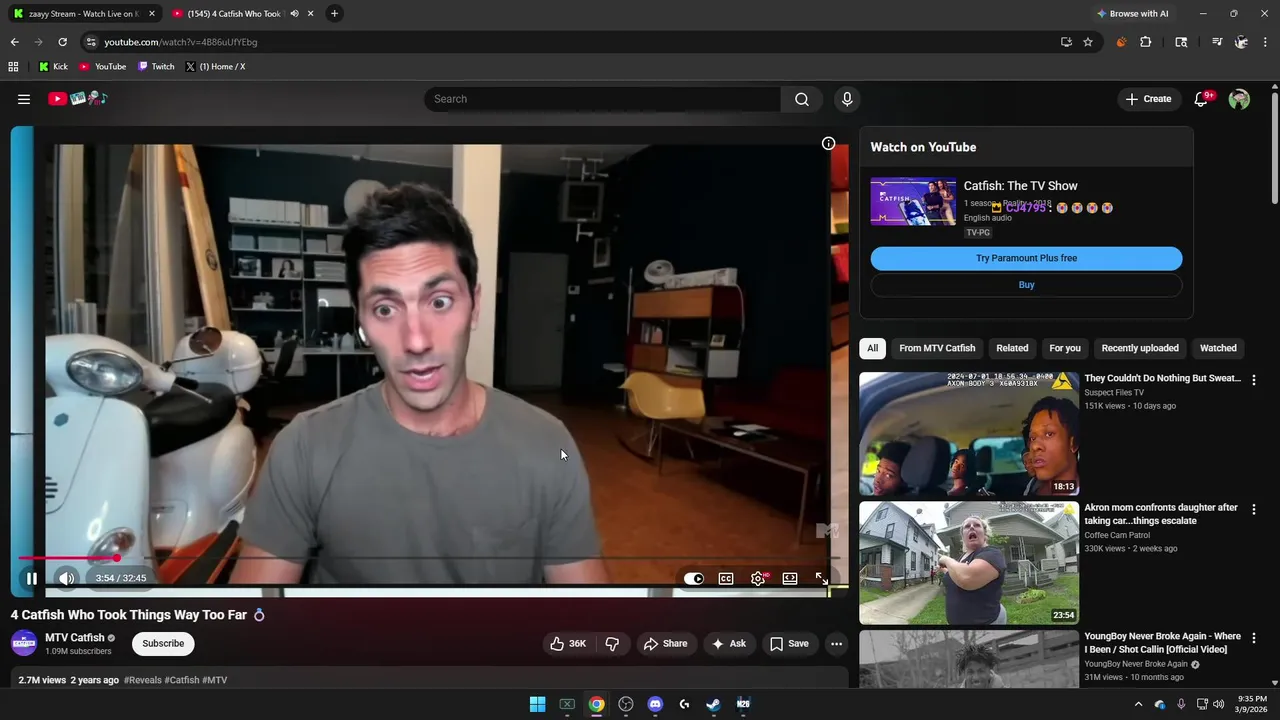
Task: Open the player settings gear
Action: [x=758, y=578]
